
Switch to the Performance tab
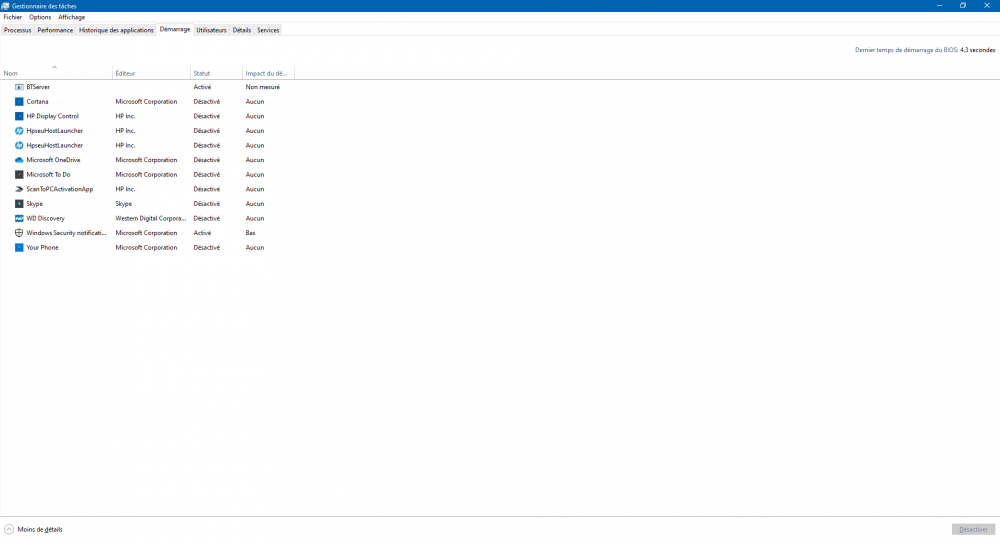[55, 30]
